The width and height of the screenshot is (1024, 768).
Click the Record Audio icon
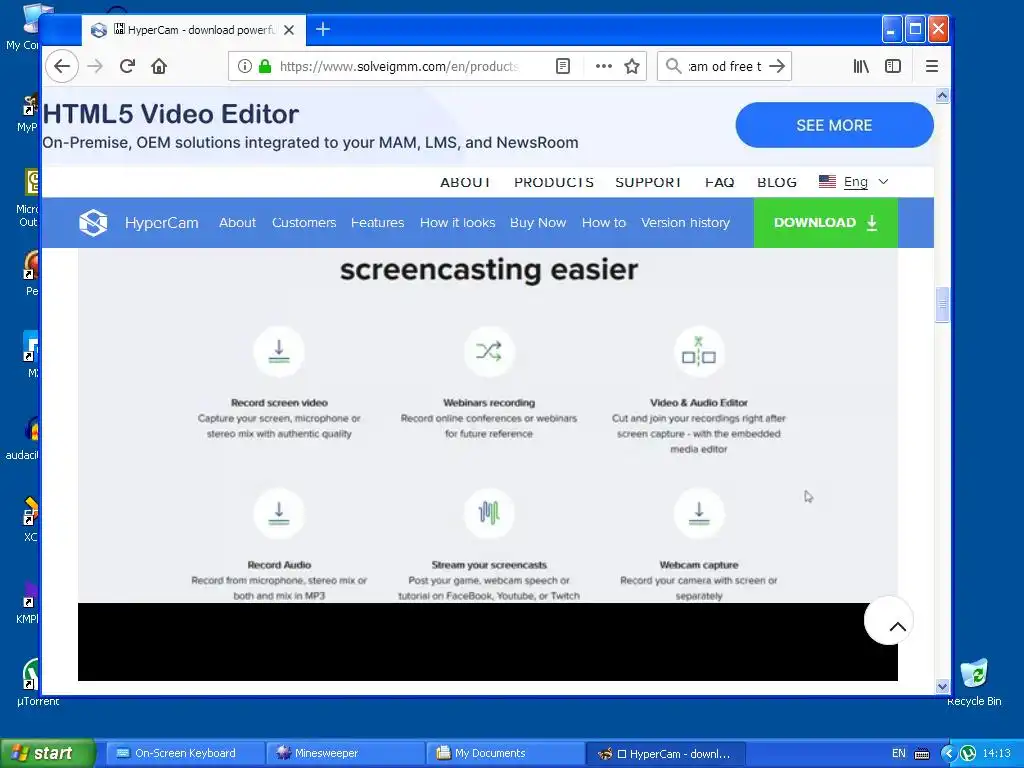[x=279, y=513]
